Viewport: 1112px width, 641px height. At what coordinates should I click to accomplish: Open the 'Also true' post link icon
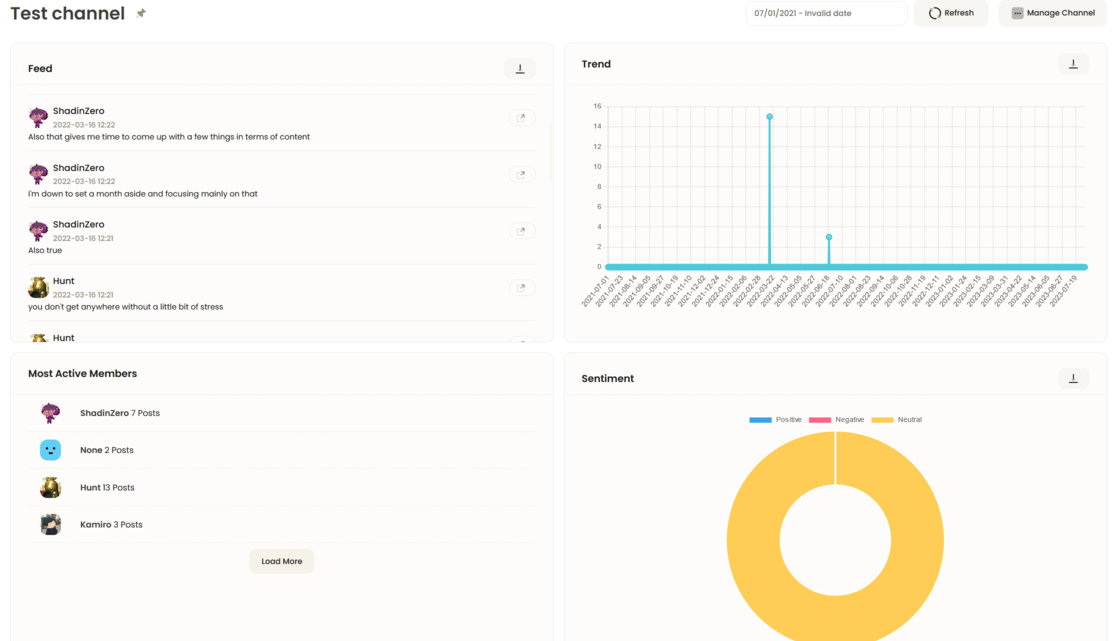coord(521,231)
